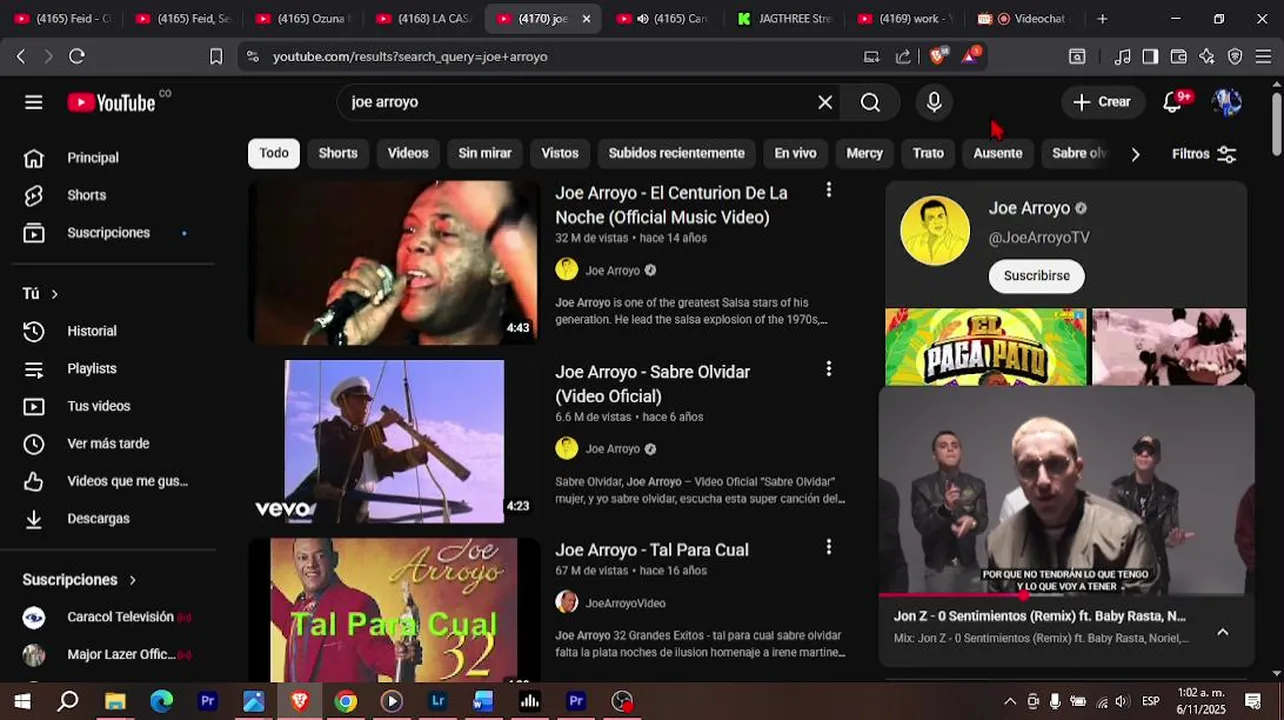This screenshot has width=1284, height=720.
Task: Open the Filtros options
Action: click(1204, 154)
